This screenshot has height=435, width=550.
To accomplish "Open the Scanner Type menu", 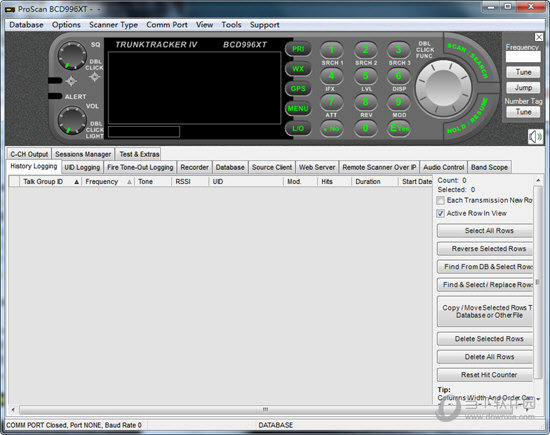I will 113,25.
